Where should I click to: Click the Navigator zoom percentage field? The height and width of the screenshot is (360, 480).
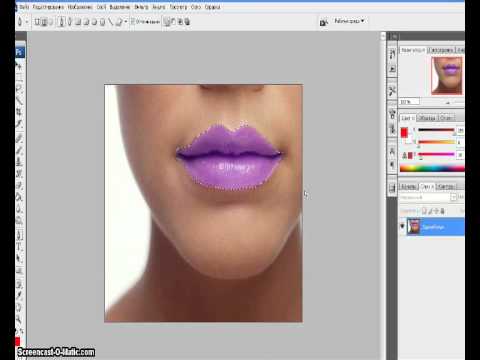(x=409, y=102)
